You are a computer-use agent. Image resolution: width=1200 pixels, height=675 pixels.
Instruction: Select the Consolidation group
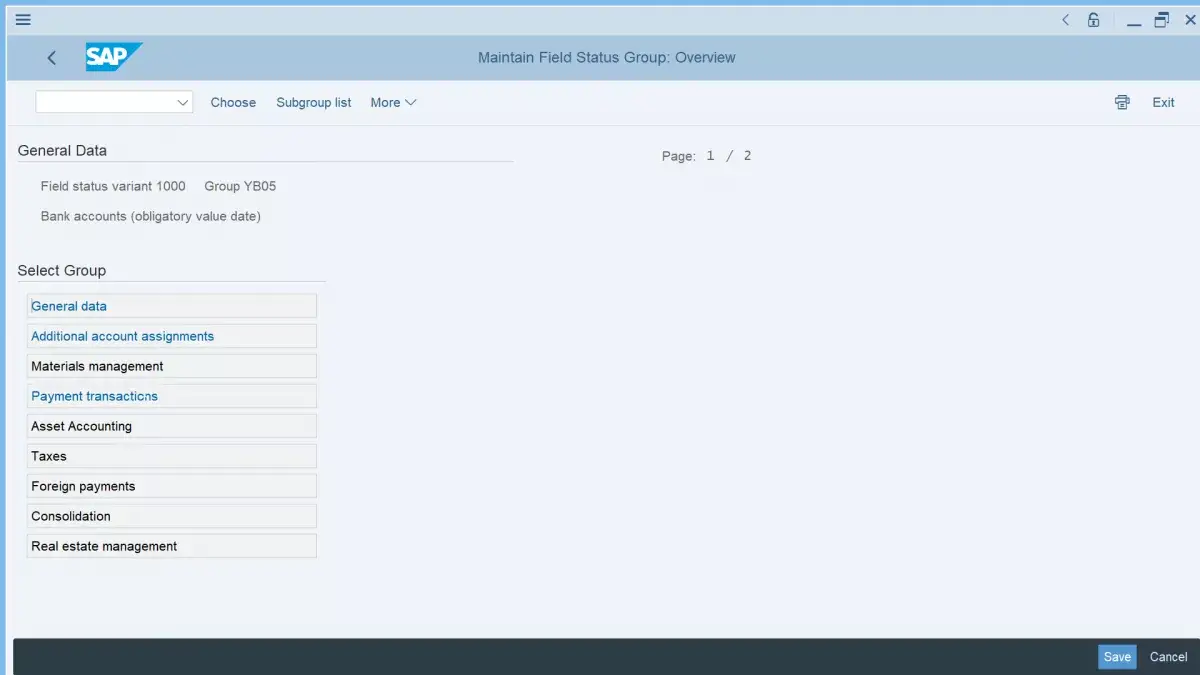pos(172,516)
